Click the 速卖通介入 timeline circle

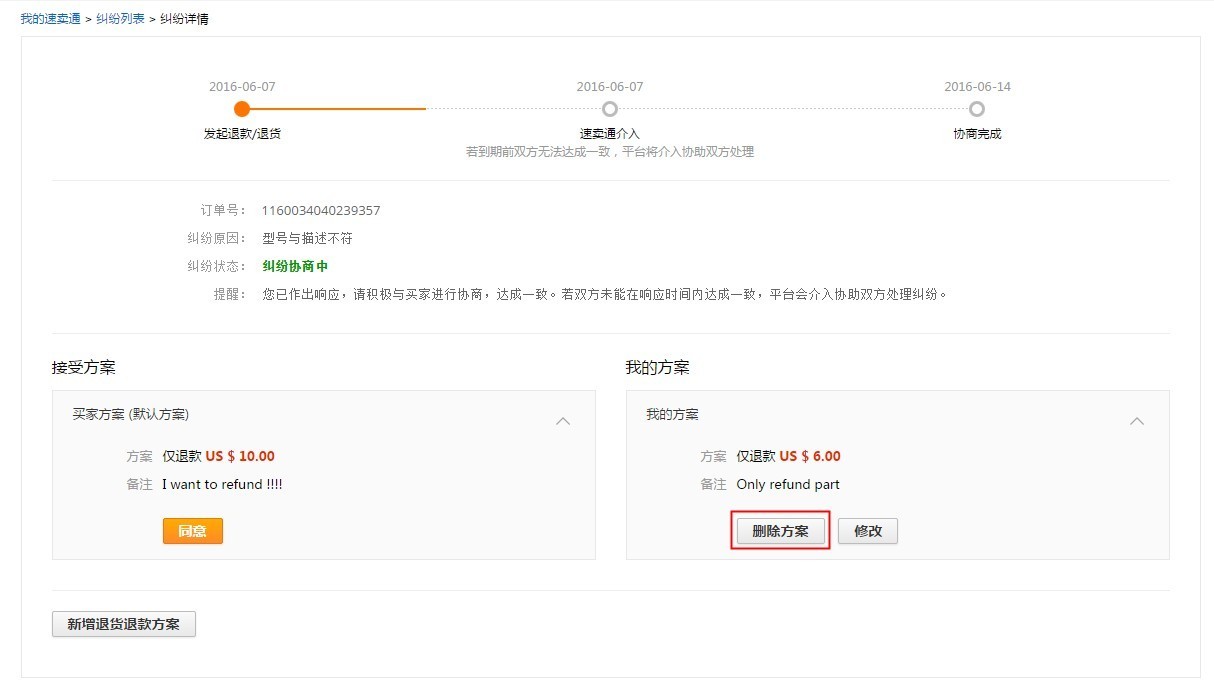(610, 108)
